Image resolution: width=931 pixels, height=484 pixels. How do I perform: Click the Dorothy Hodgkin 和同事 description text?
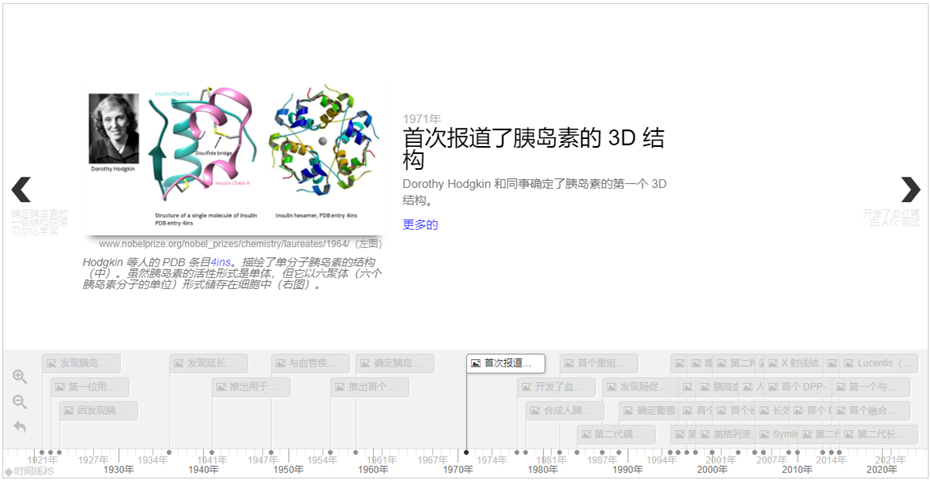coord(534,192)
